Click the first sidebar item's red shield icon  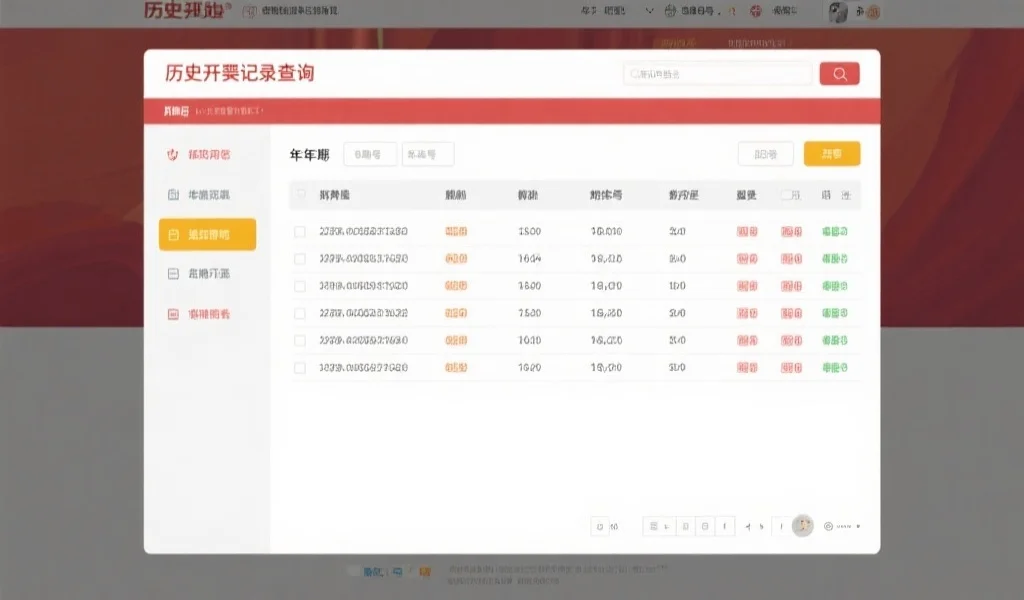pos(172,155)
